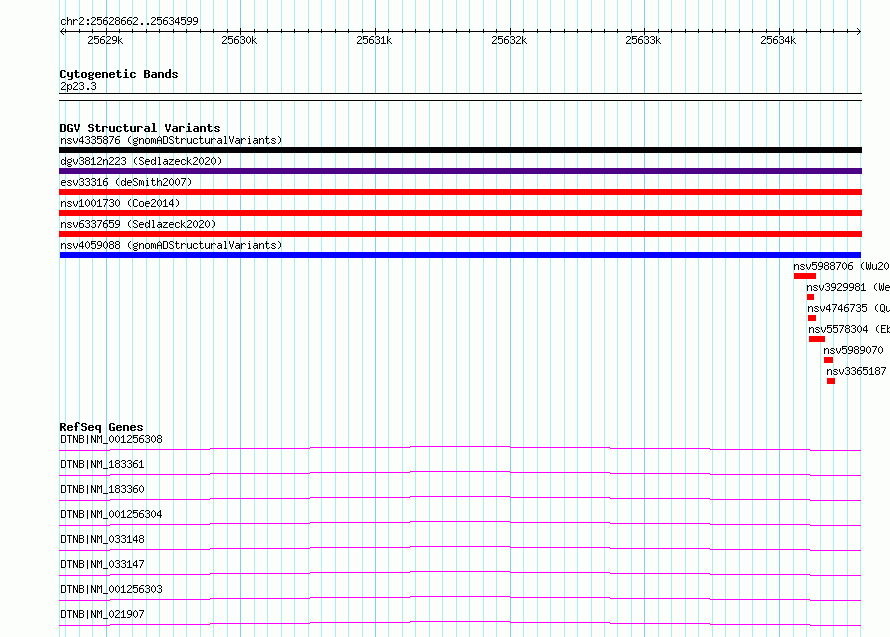Image resolution: width=890 pixels, height=637 pixels.
Task: Open transcript DTNB|NM_001256304
Action: click(111, 514)
